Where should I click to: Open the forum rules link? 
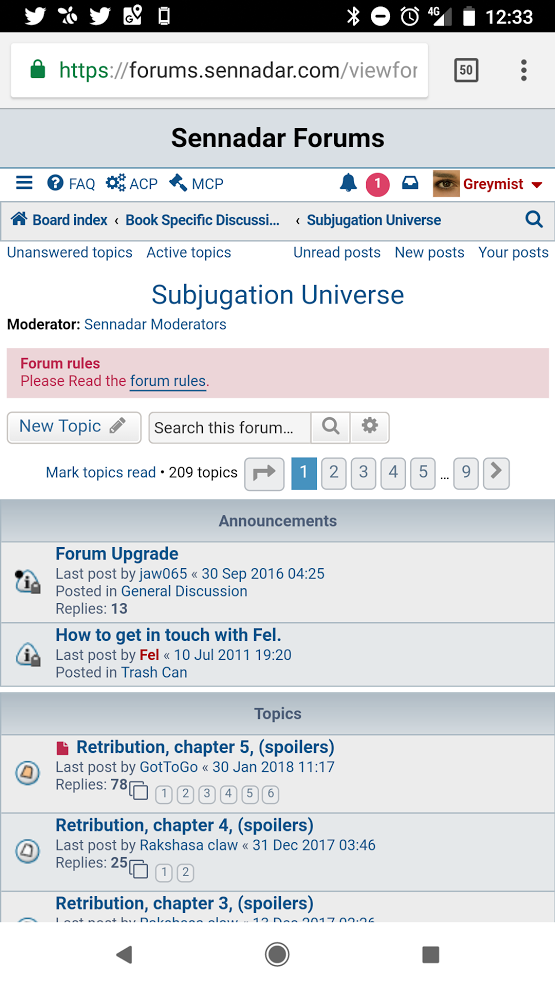pyautogui.click(x=168, y=381)
